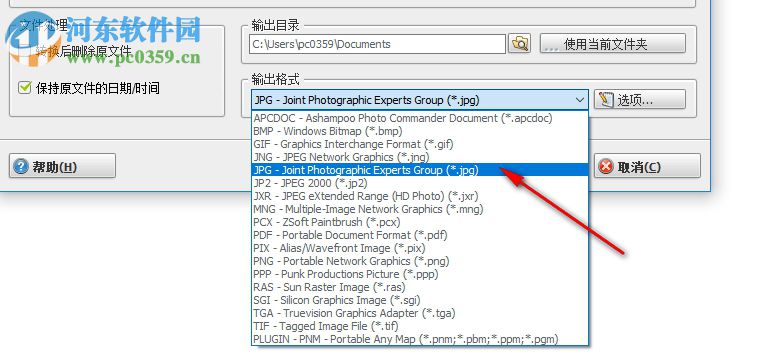
Task: Pick SGI - Silicon Graphics Image
Action: (x=420, y=300)
